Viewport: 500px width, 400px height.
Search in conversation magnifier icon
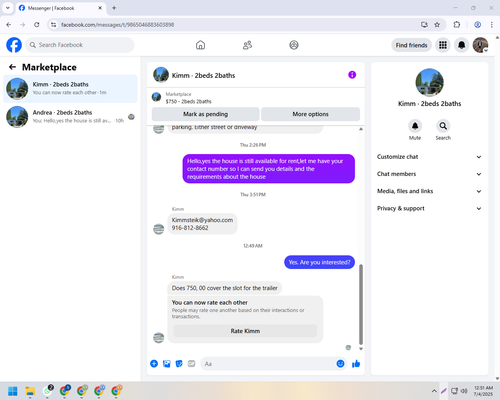coord(443,126)
